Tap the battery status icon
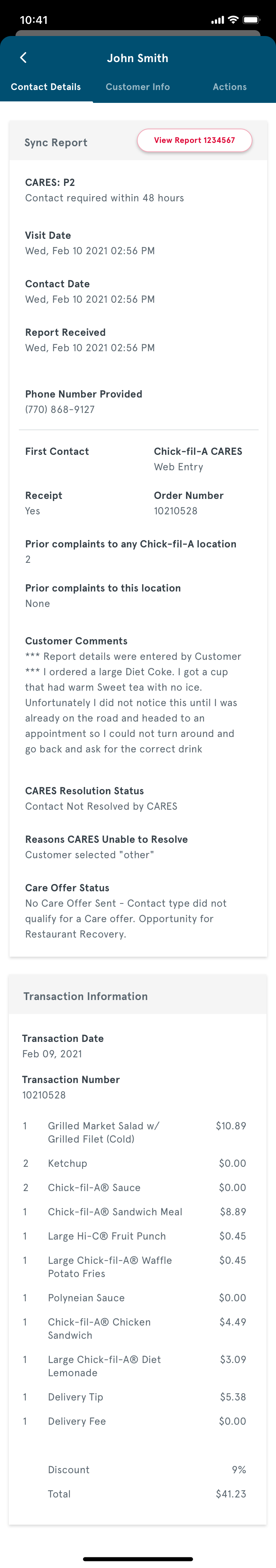Screen dimensions: 276x1568 click(x=250, y=20)
